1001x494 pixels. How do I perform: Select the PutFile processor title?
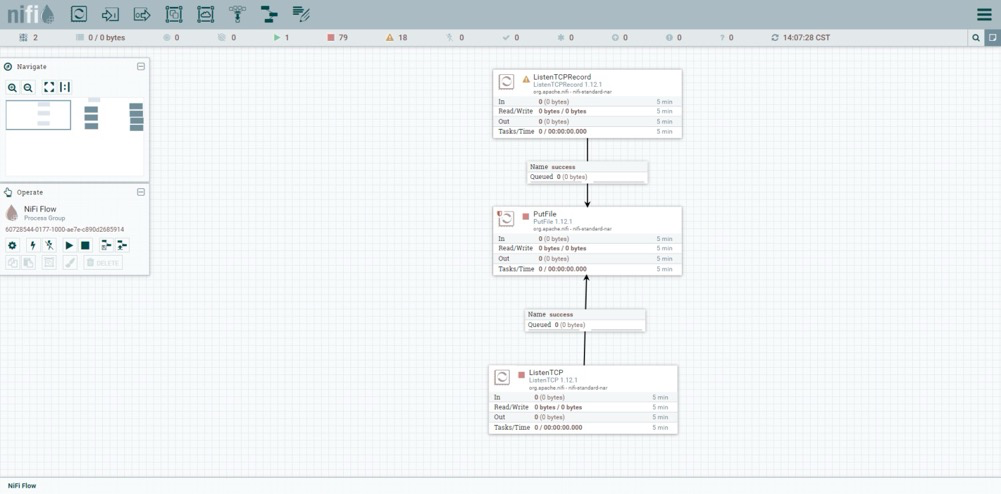coord(545,214)
